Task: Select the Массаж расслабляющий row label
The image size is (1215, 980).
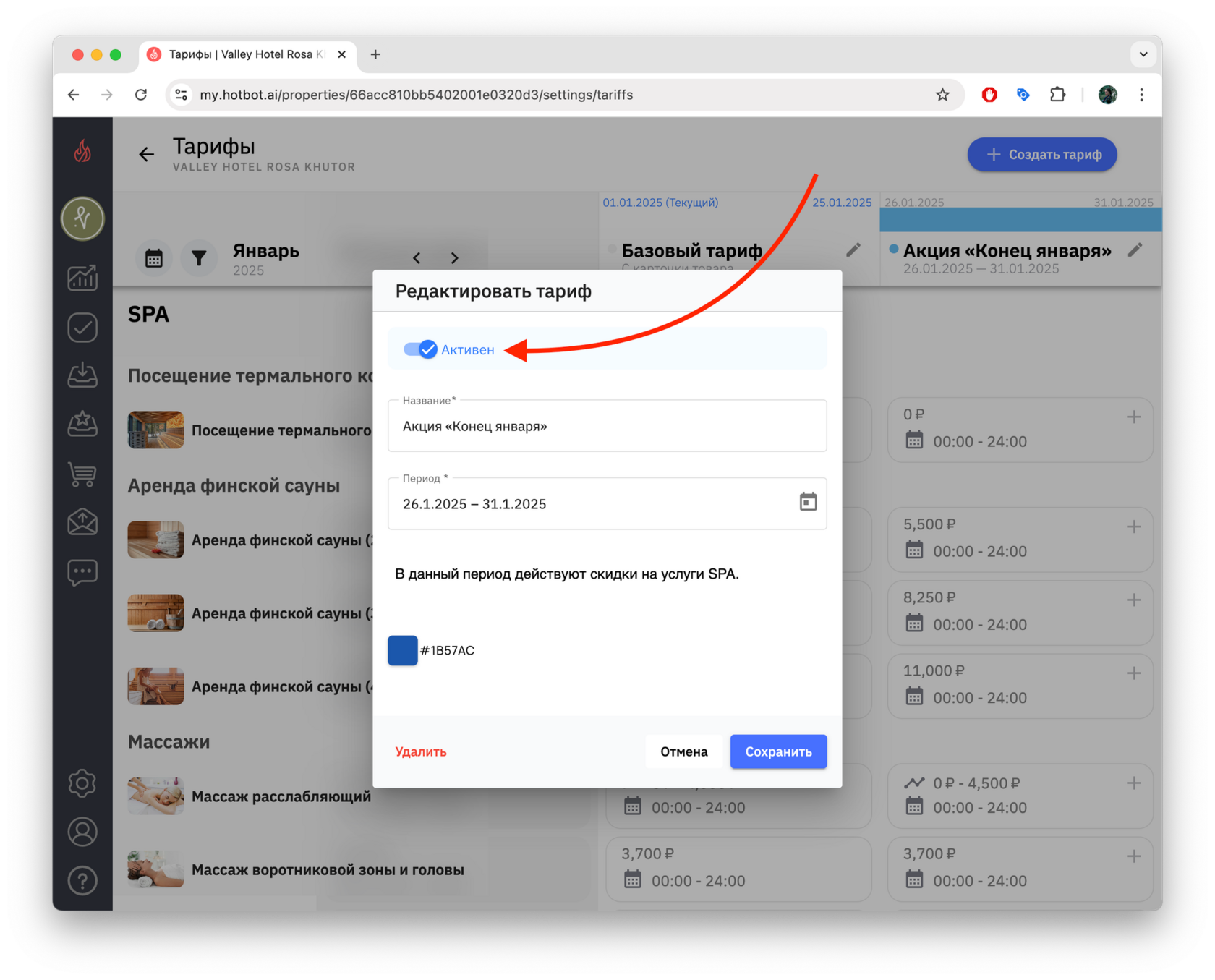Action: pyautogui.click(x=281, y=796)
